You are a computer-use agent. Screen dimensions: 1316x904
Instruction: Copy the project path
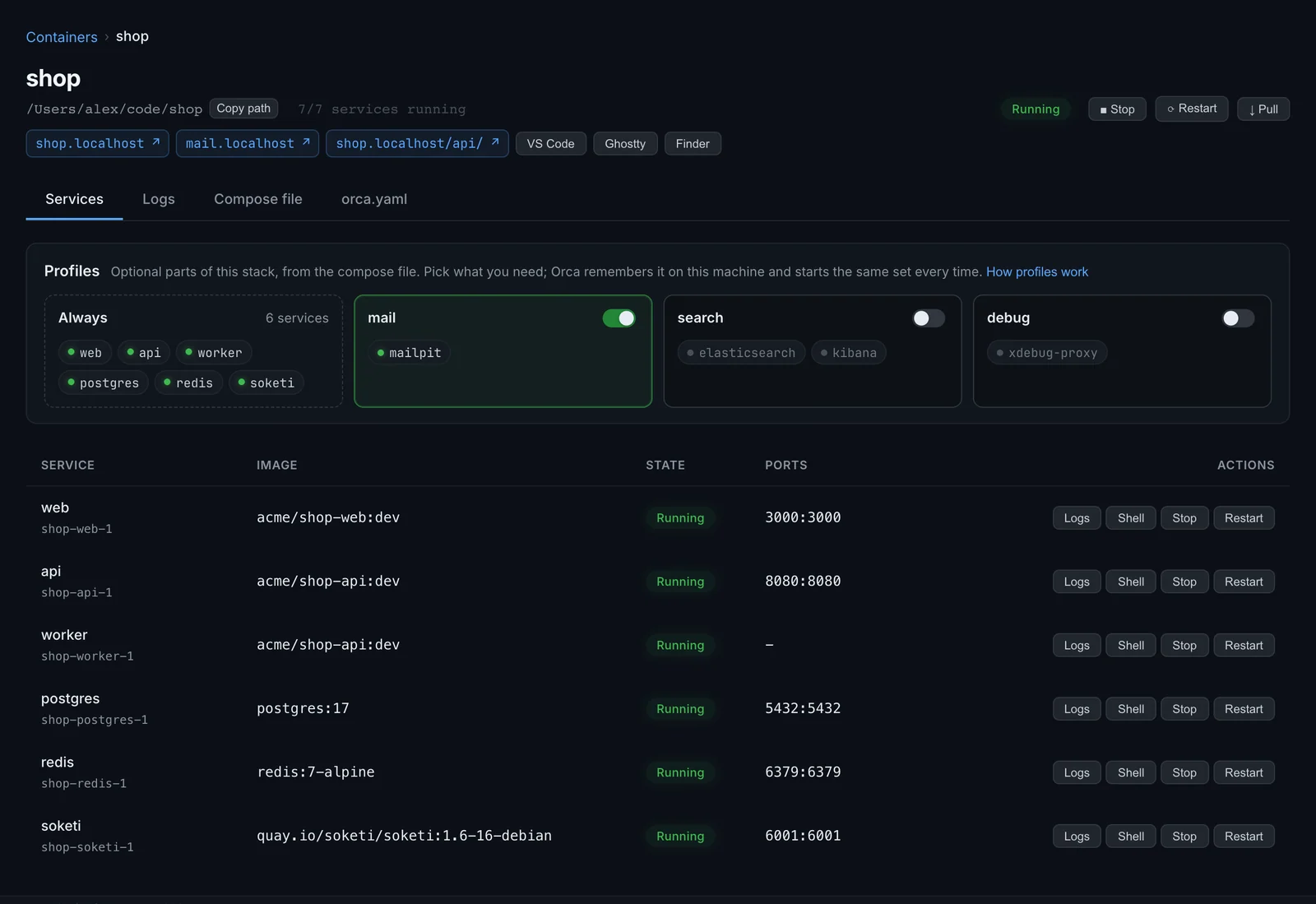(x=243, y=109)
